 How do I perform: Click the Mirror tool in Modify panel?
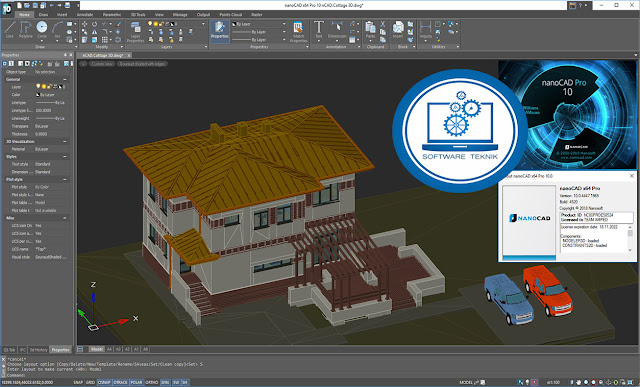click(x=94, y=32)
